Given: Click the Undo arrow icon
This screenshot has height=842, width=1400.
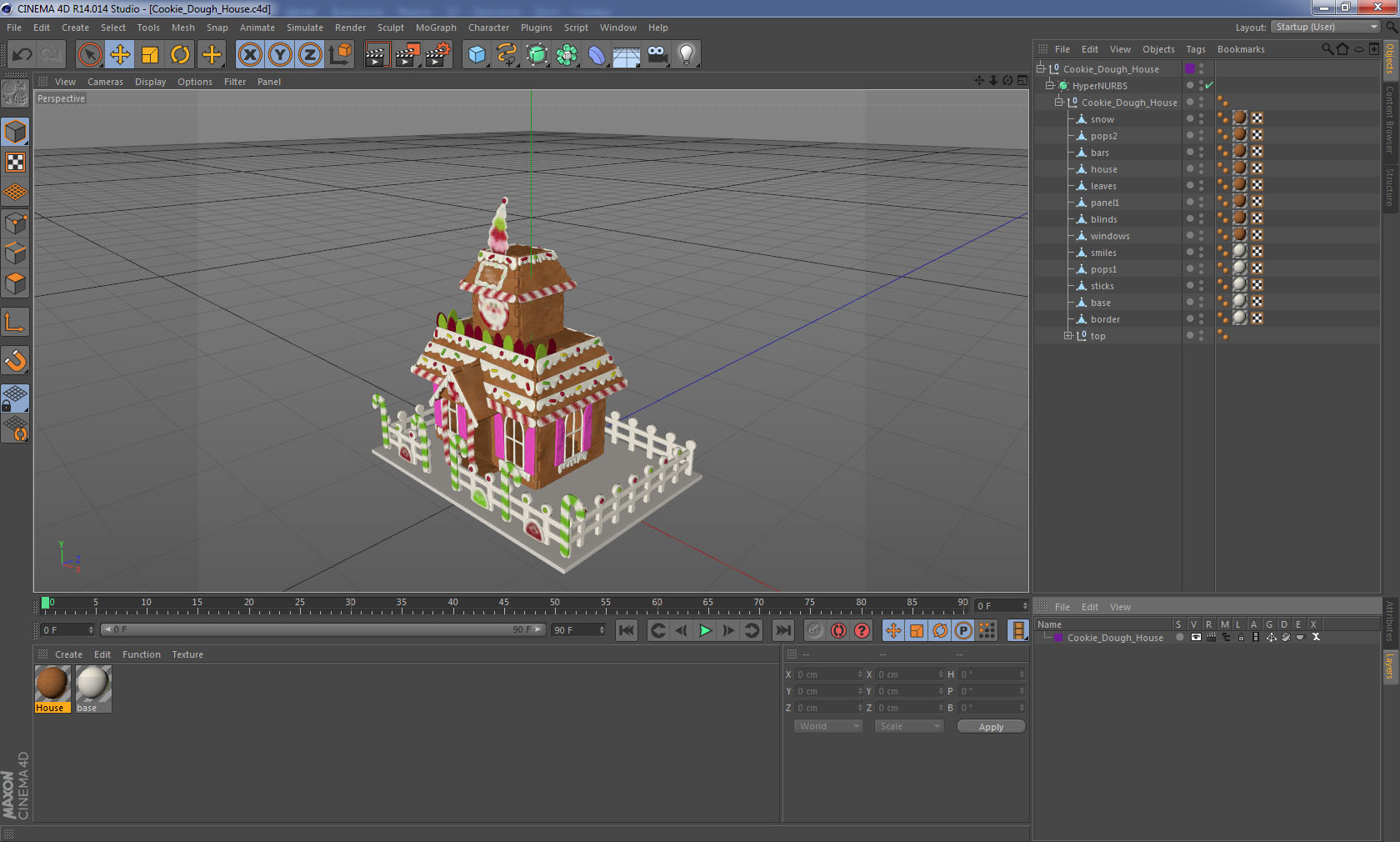Looking at the screenshot, I should (x=22, y=55).
